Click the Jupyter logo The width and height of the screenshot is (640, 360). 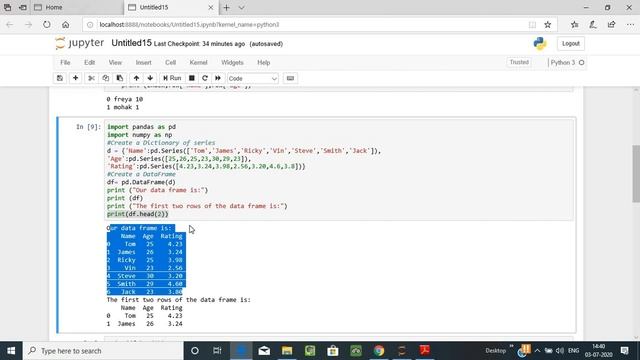coord(80,43)
